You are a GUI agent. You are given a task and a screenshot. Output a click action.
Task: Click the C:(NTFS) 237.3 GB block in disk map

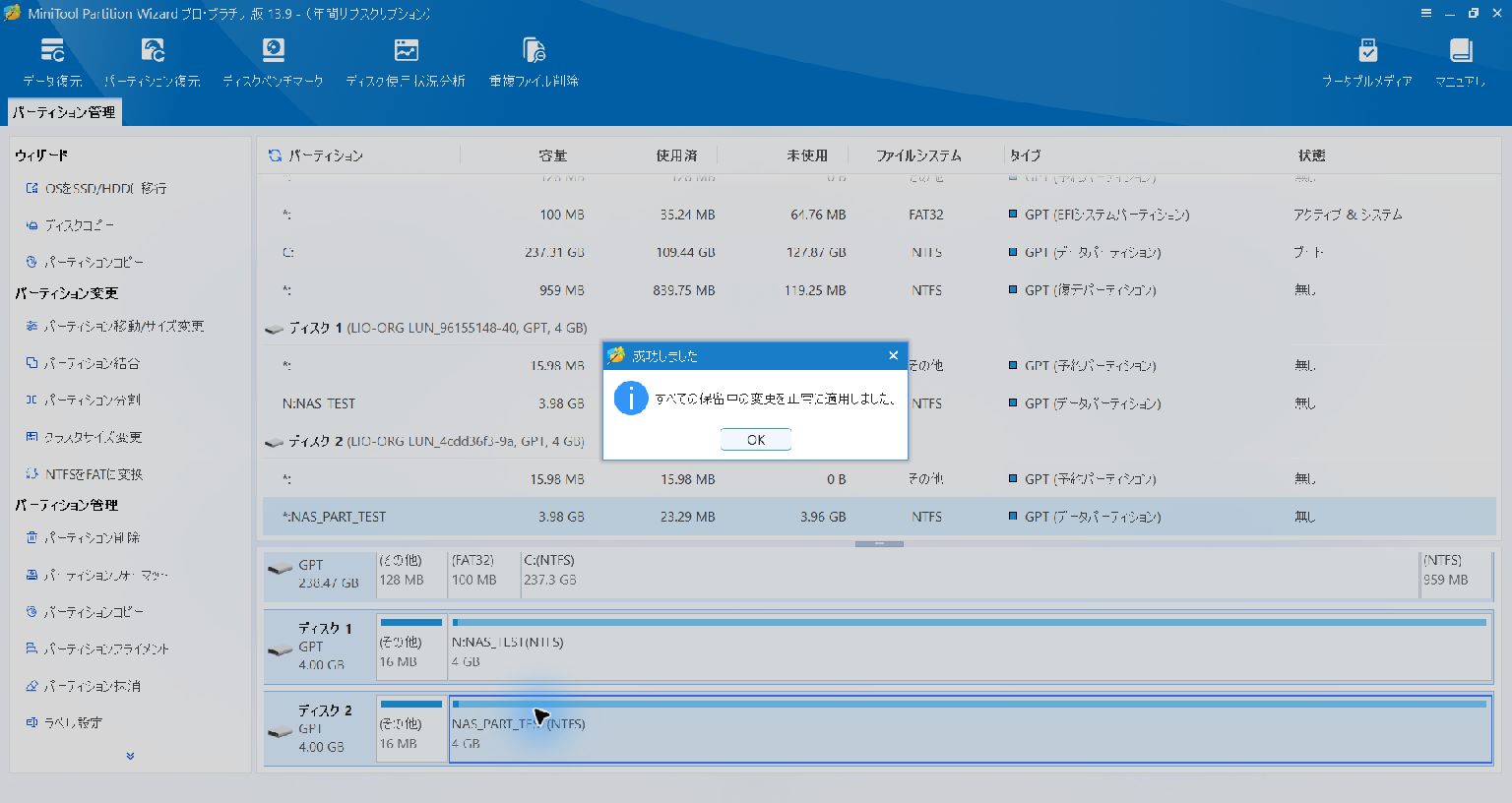pos(969,575)
